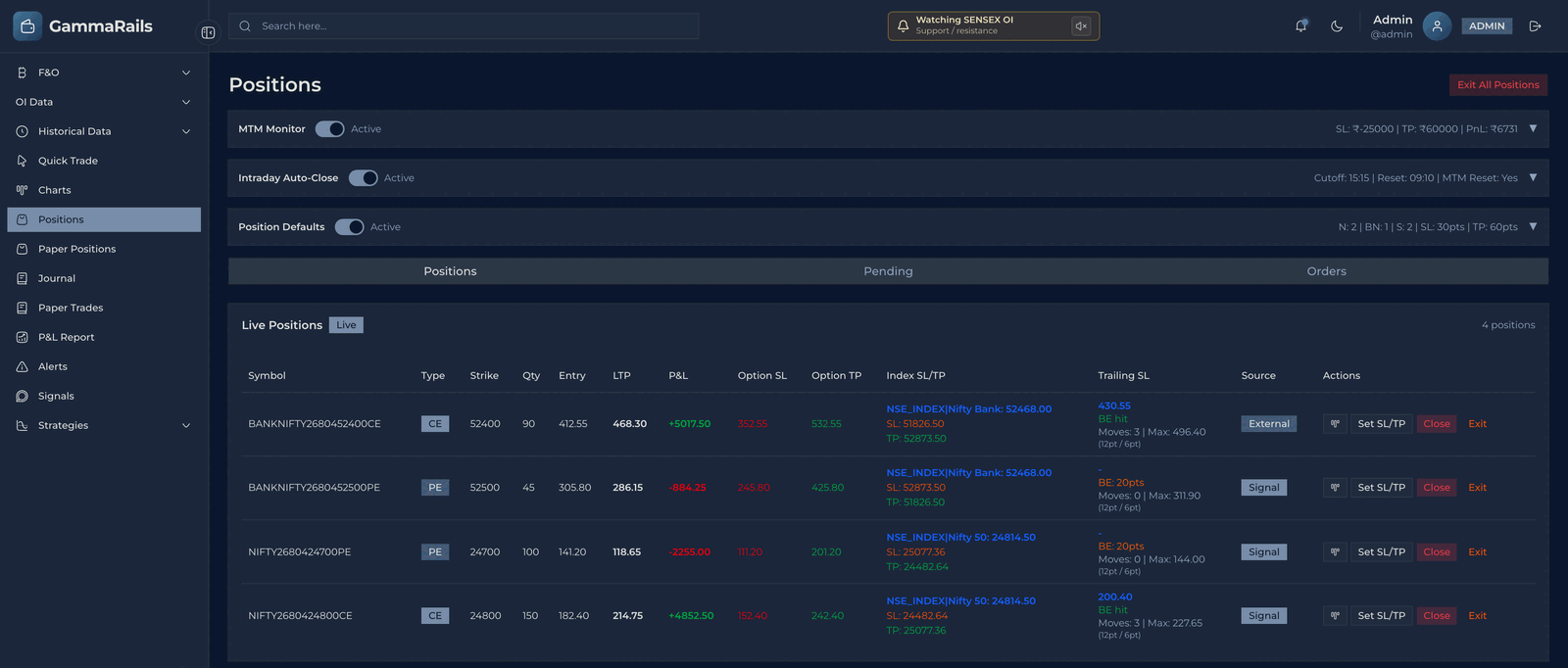Click Exit All Positions button
This screenshot has width=1568, height=668.
pos(1498,85)
